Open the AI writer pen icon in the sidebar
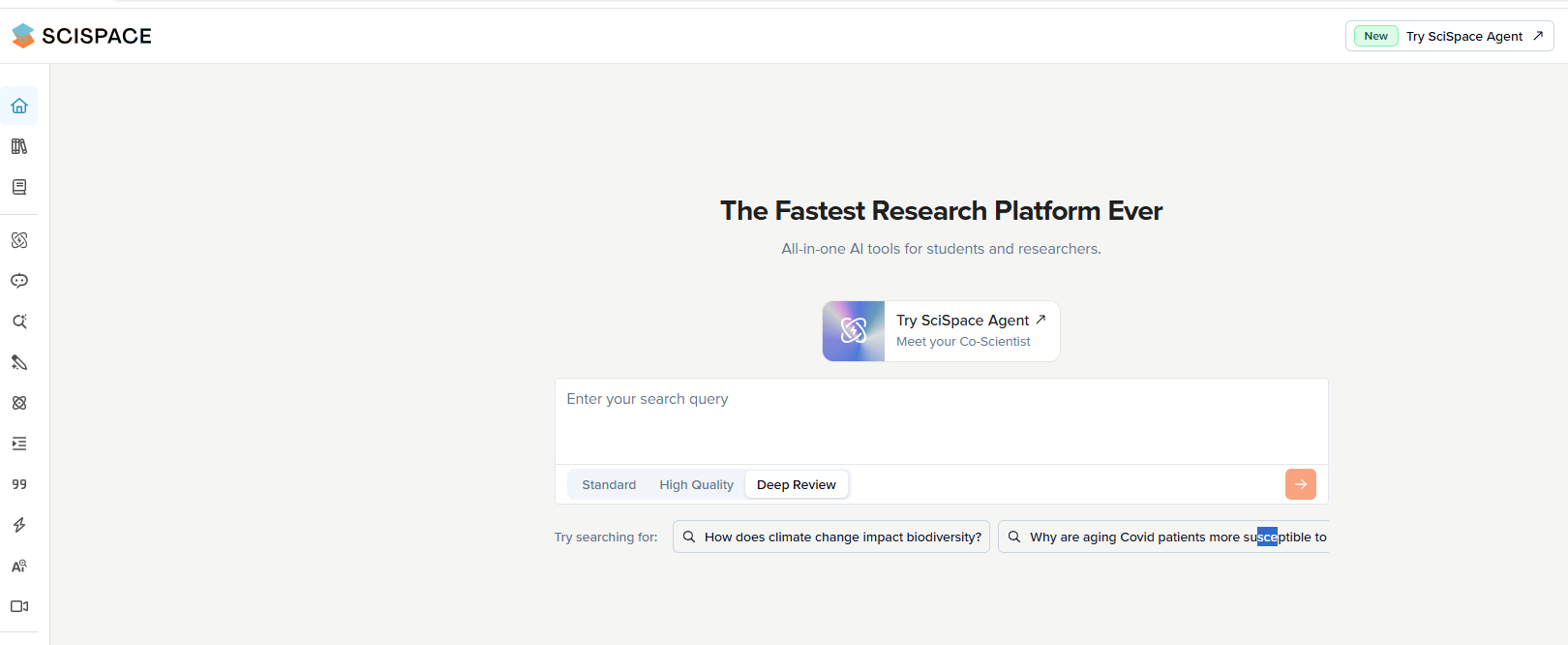This screenshot has height=645, width=1568. pos(19,362)
